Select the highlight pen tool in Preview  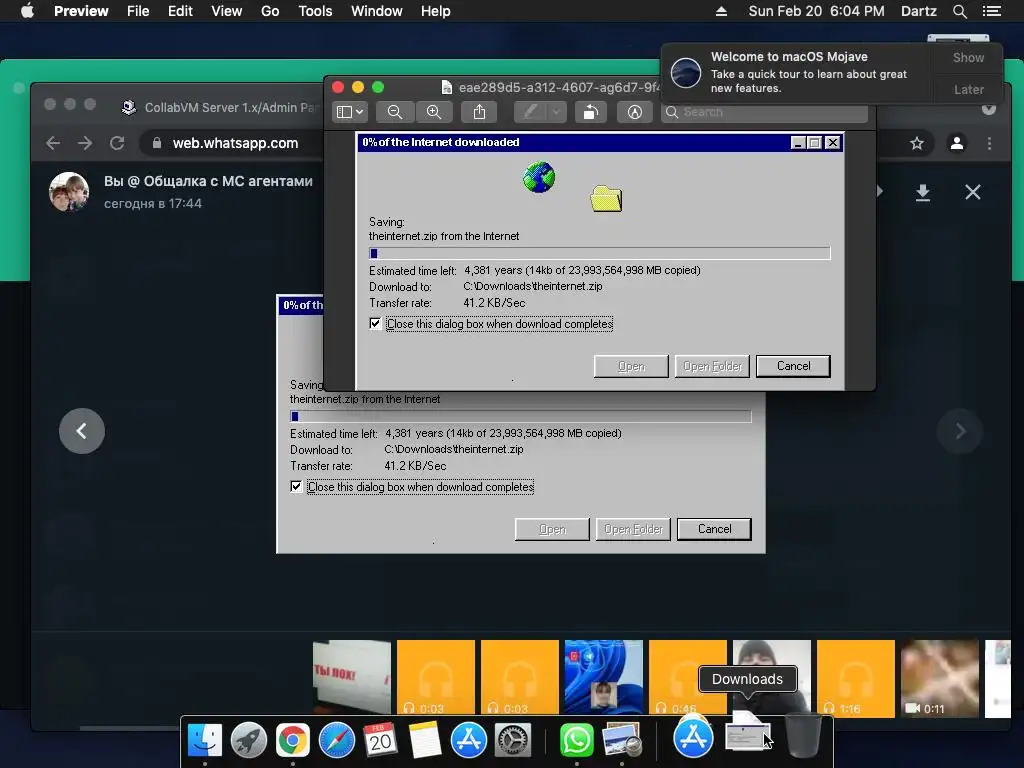pyautogui.click(x=530, y=112)
